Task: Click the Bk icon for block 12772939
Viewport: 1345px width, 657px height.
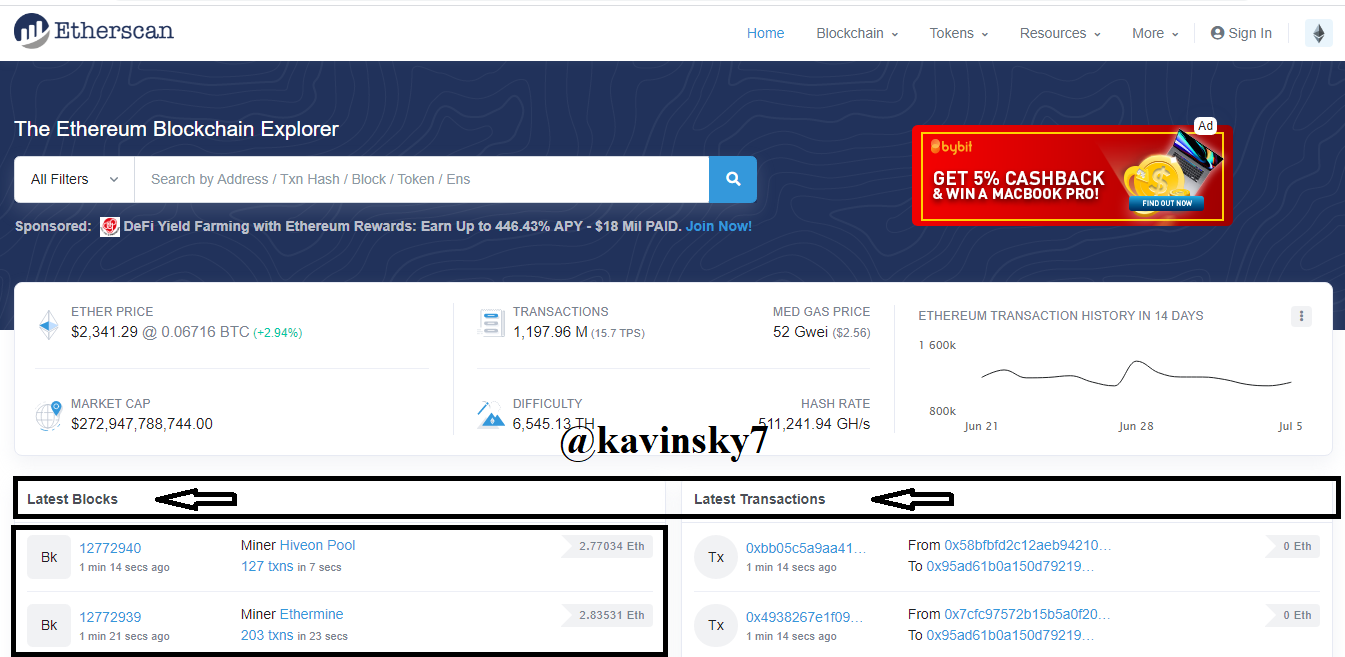Action: 49,625
